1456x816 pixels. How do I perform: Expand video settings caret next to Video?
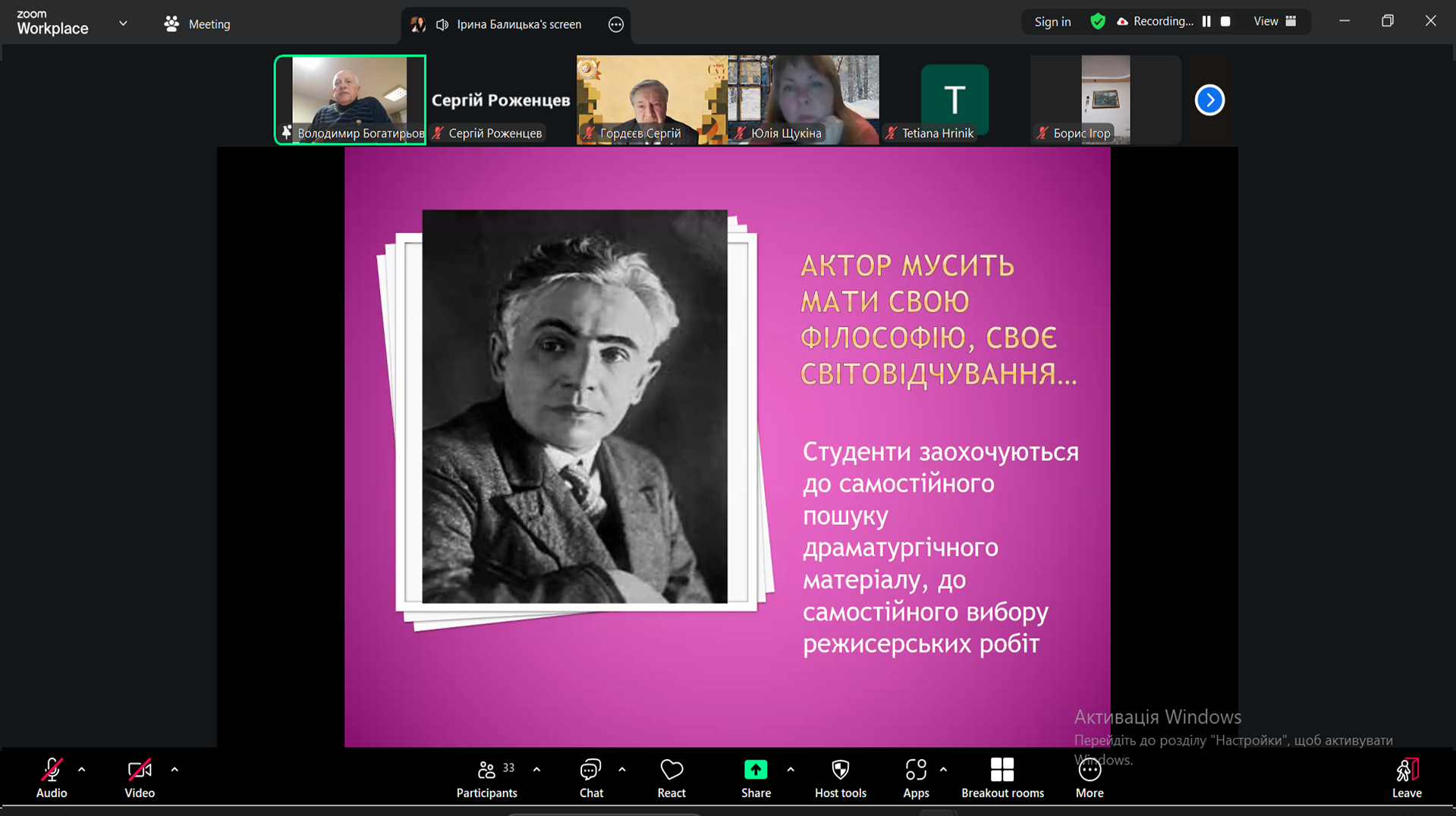coord(175,770)
